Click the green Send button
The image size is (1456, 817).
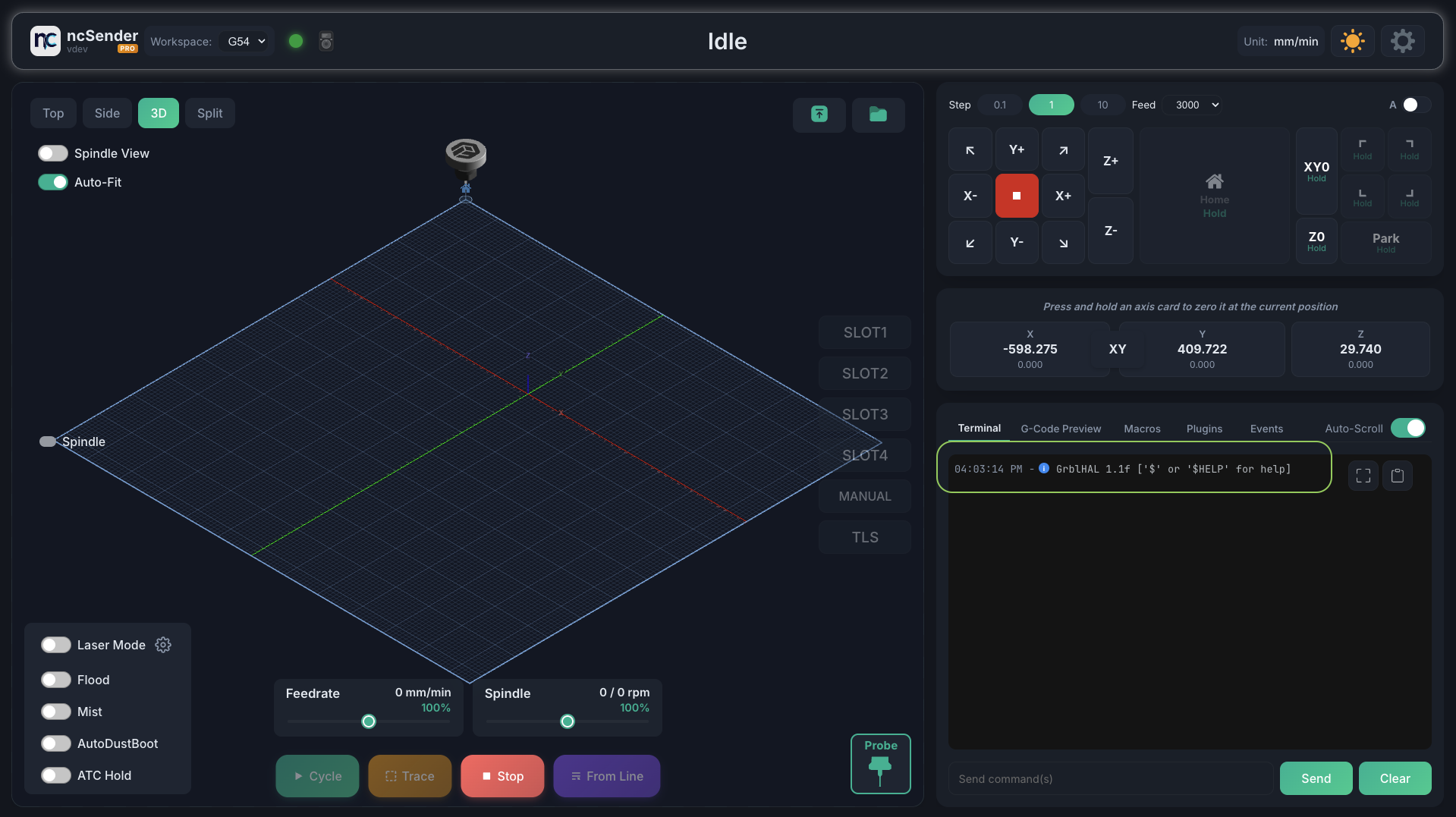[x=1316, y=778]
